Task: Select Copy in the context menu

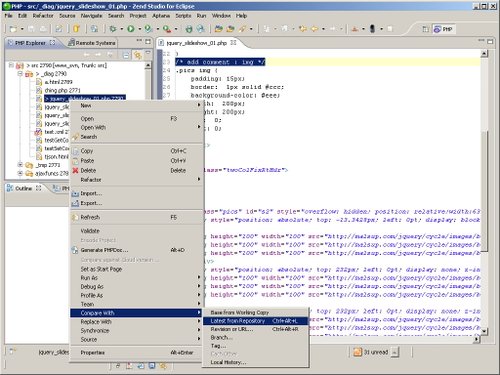Action: pyautogui.click(x=137, y=151)
